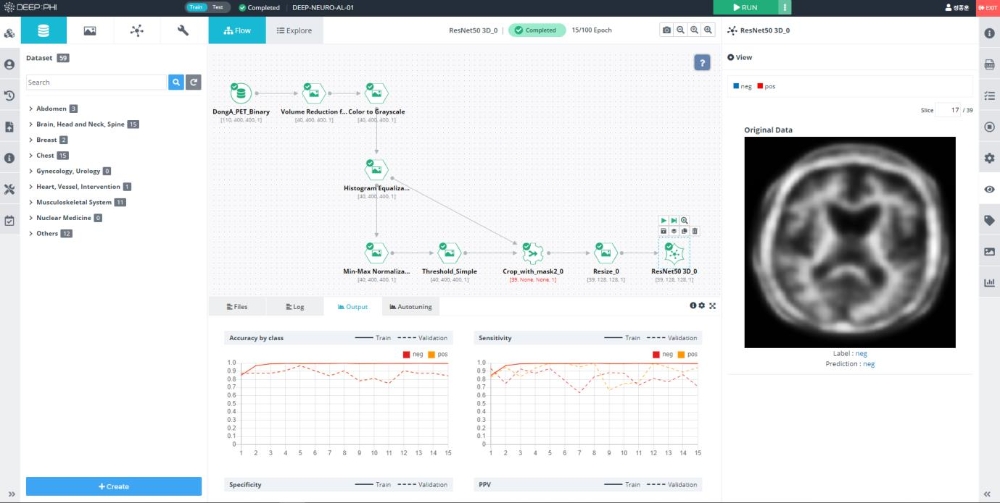Open the Dataset panel tab icon
Image resolution: width=1000 pixels, height=503 pixels.
pyautogui.click(x=43, y=30)
